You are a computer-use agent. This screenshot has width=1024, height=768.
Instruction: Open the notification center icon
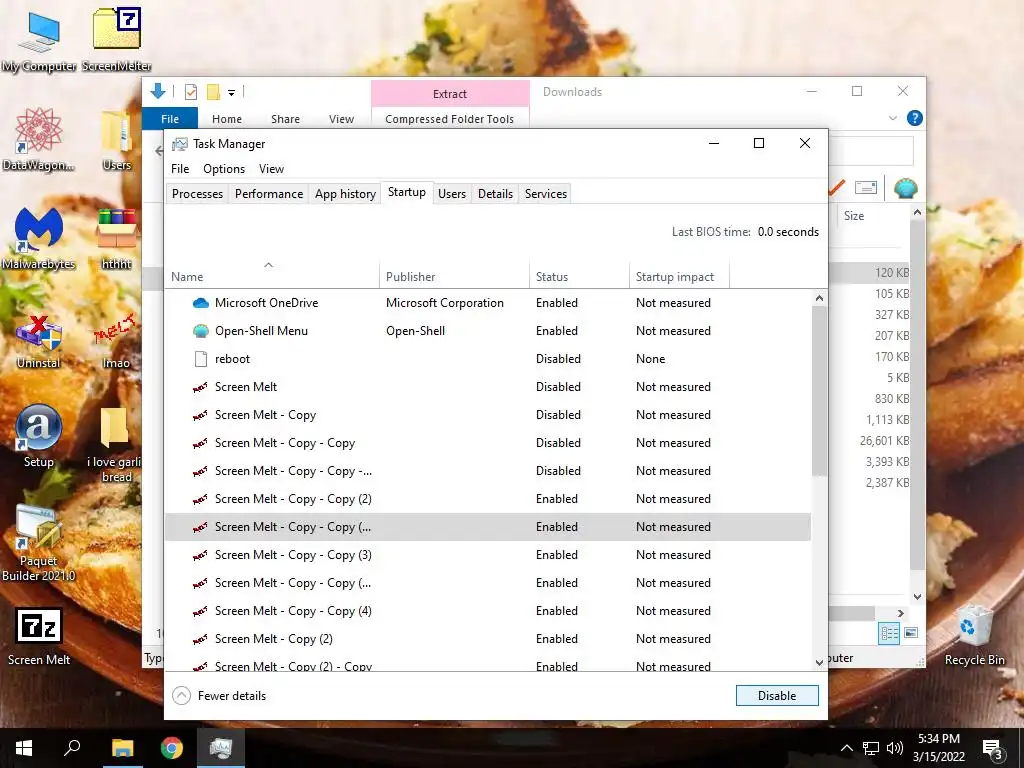992,748
